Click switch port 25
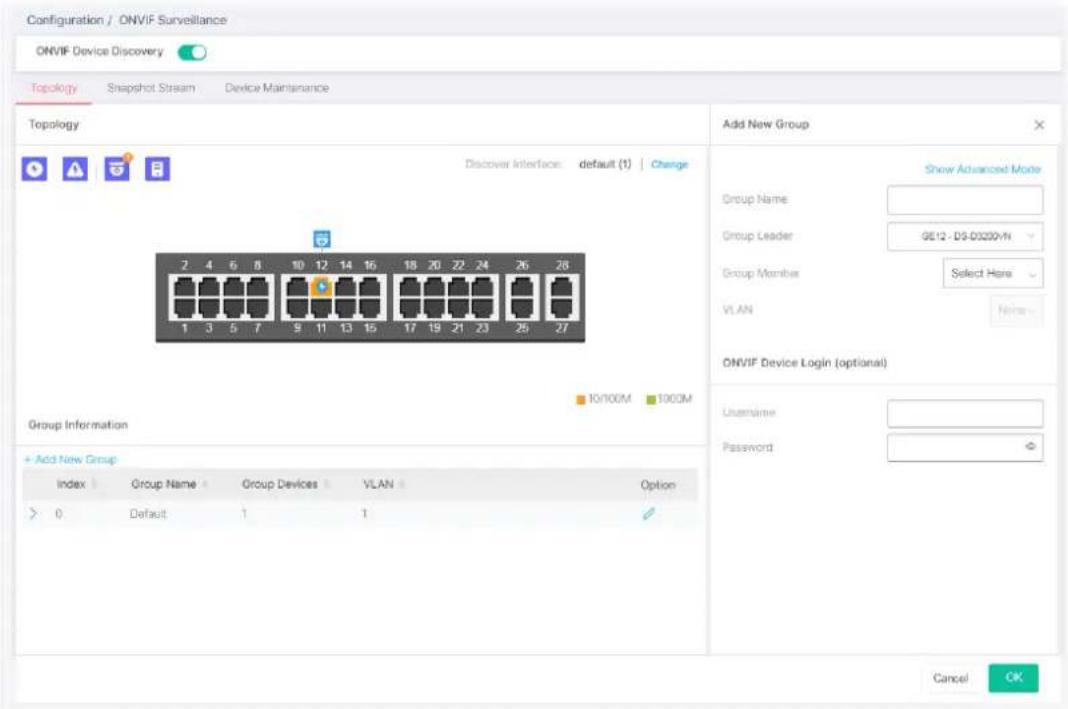1068x709 pixels. [x=522, y=307]
